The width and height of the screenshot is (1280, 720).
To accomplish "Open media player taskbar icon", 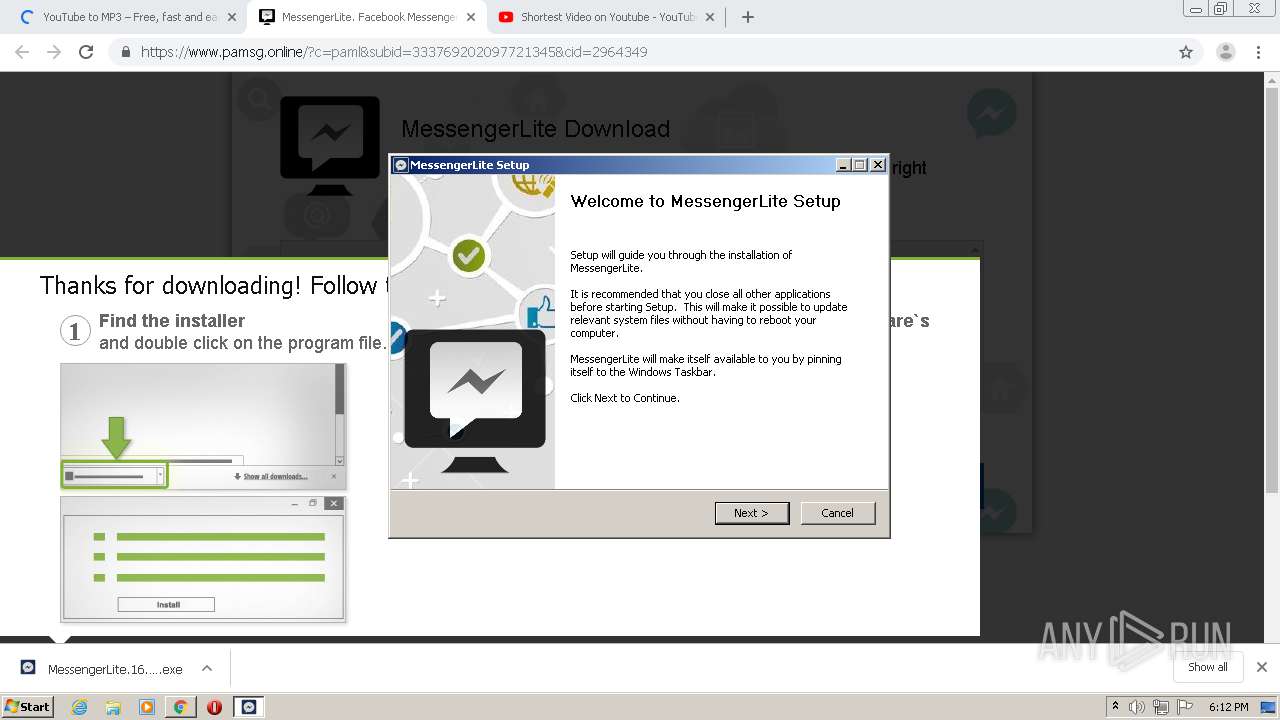I will (x=147, y=707).
